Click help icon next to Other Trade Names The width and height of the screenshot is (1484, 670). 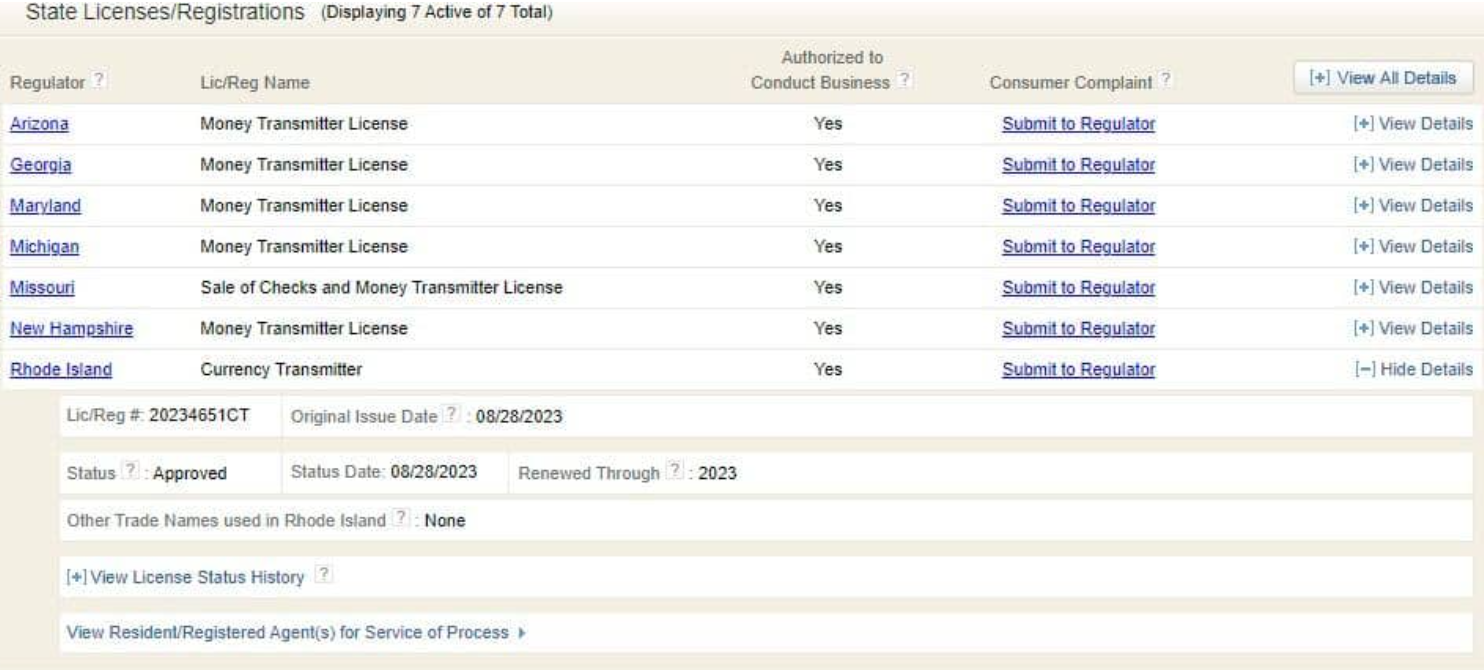click(401, 520)
